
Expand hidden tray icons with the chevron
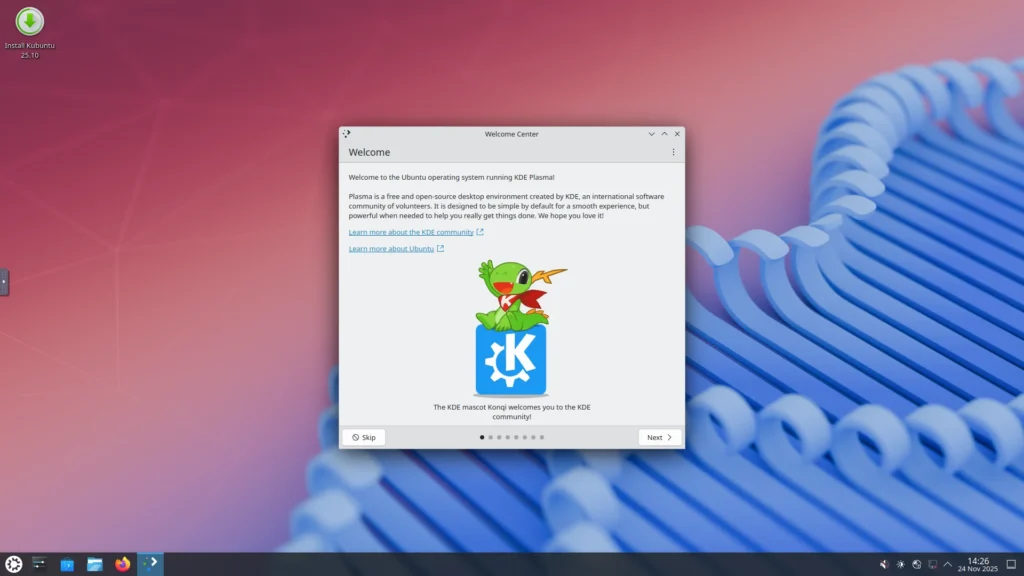947,564
